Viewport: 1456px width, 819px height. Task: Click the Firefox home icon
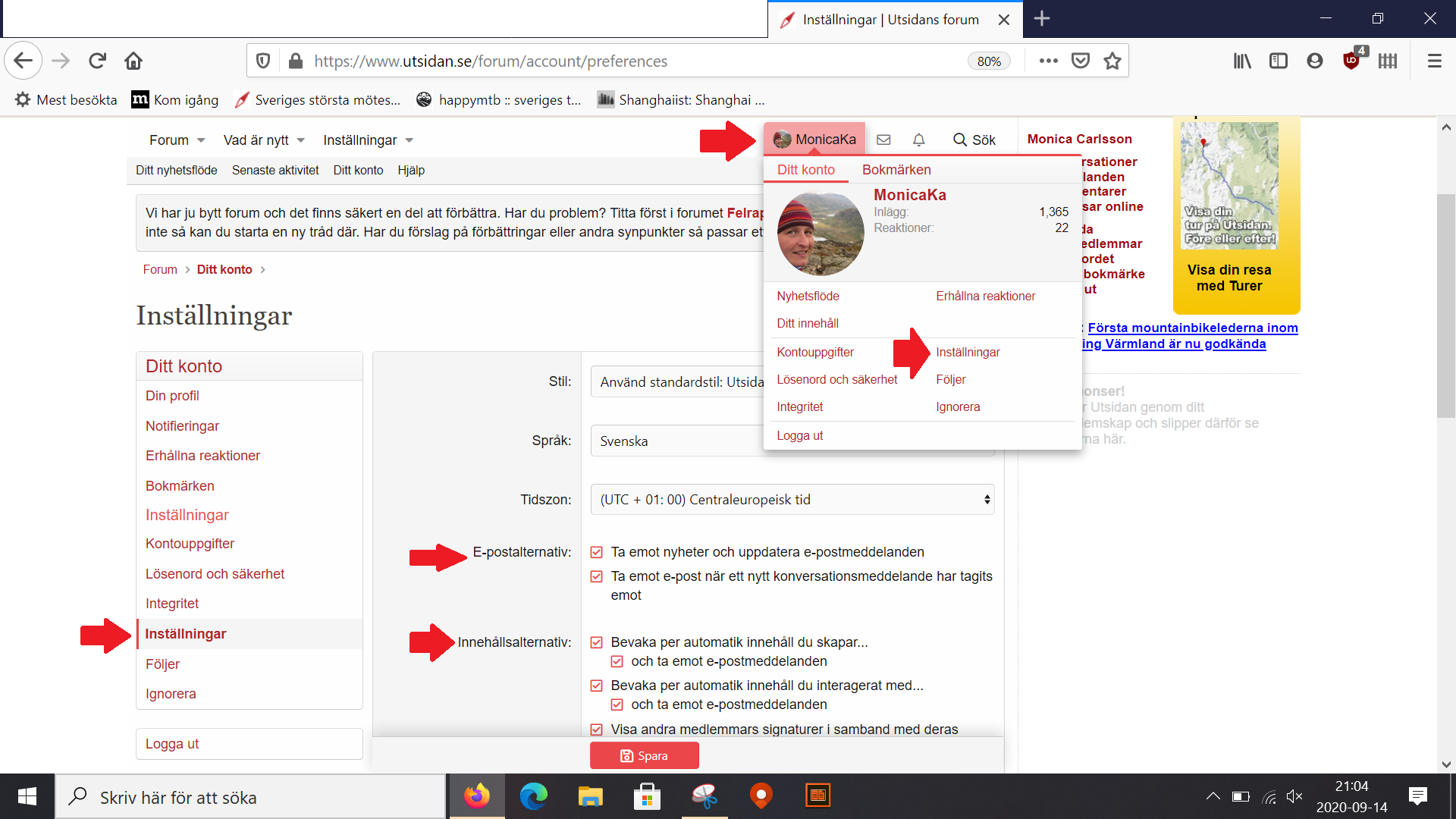tap(133, 61)
